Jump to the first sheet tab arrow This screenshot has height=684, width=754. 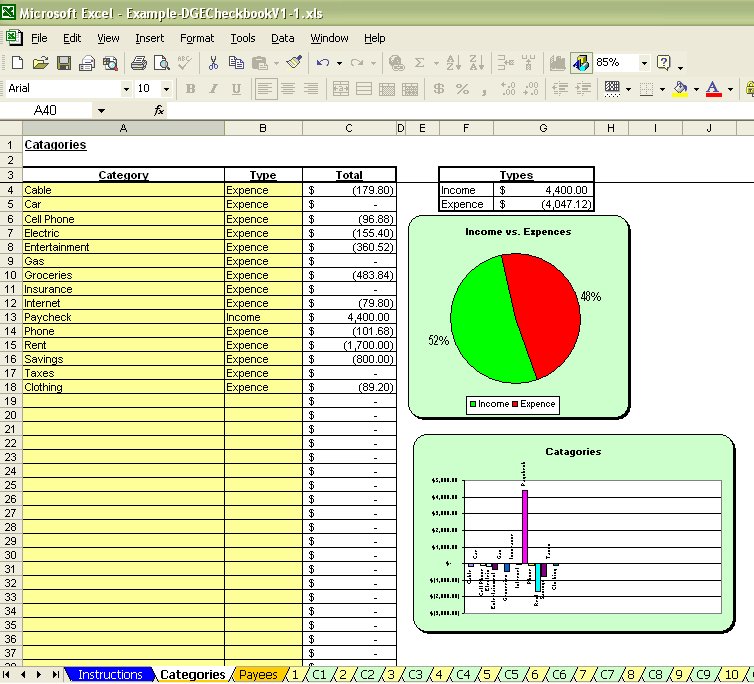[7, 675]
